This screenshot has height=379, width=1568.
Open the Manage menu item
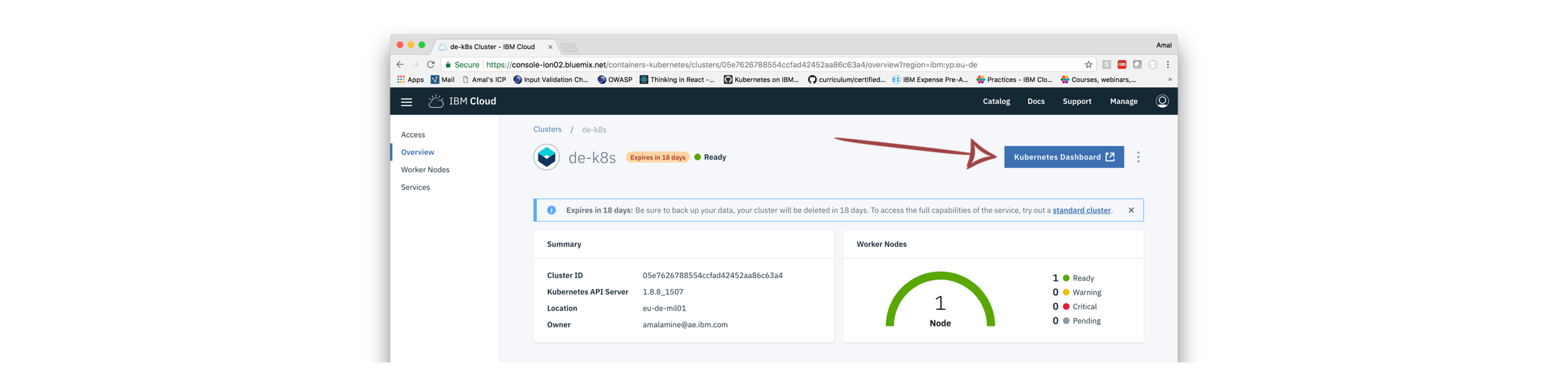point(1123,102)
